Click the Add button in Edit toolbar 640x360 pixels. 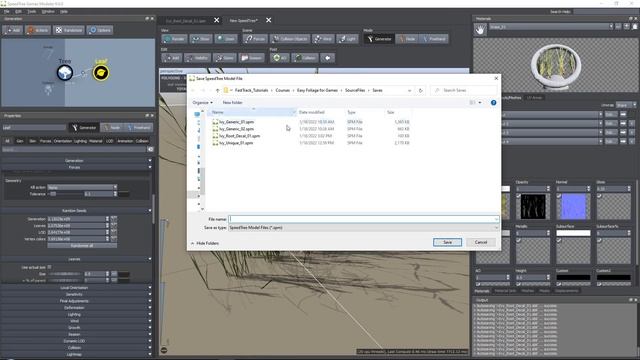click(171, 58)
